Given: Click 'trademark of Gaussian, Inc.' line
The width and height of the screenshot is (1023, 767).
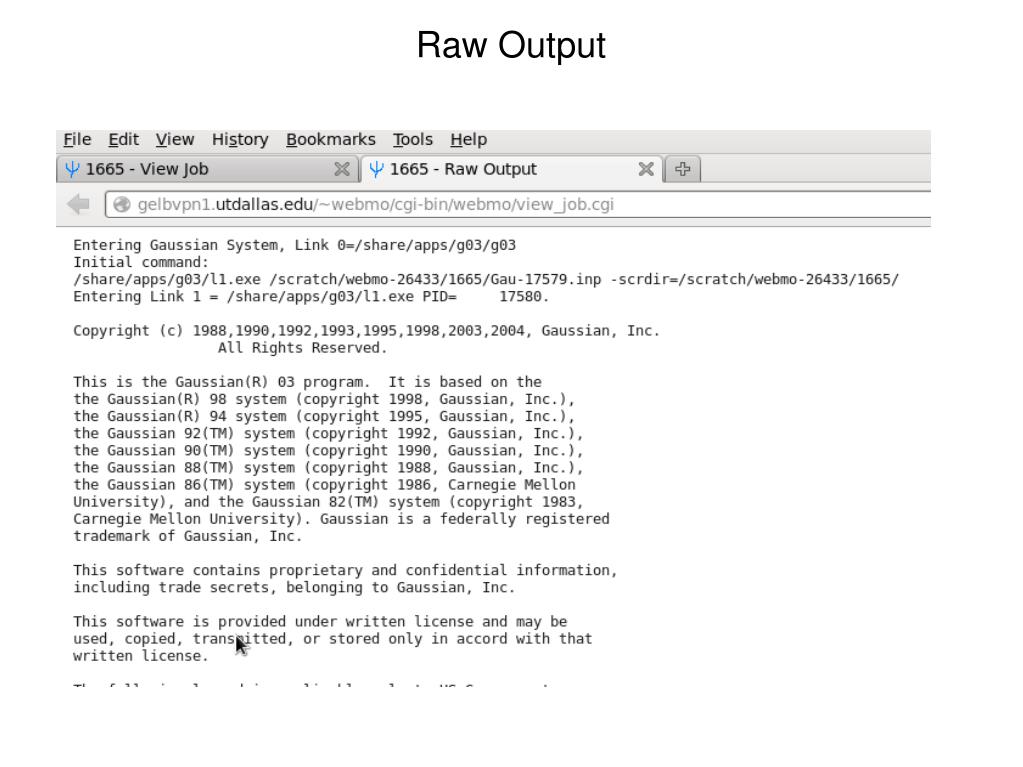Looking at the screenshot, I should click(x=187, y=535).
